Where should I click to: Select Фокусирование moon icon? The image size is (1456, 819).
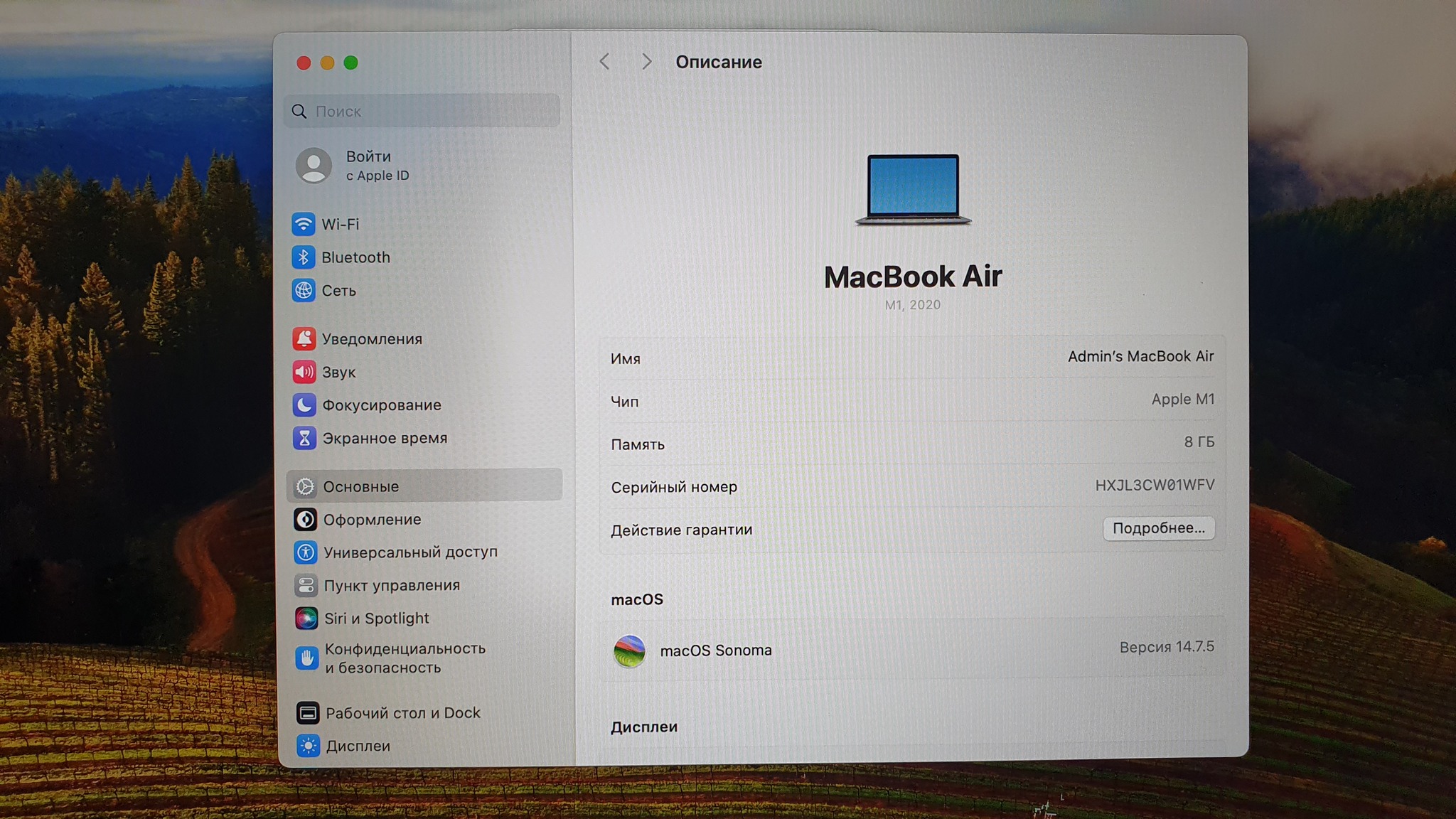click(x=304, y=405)
